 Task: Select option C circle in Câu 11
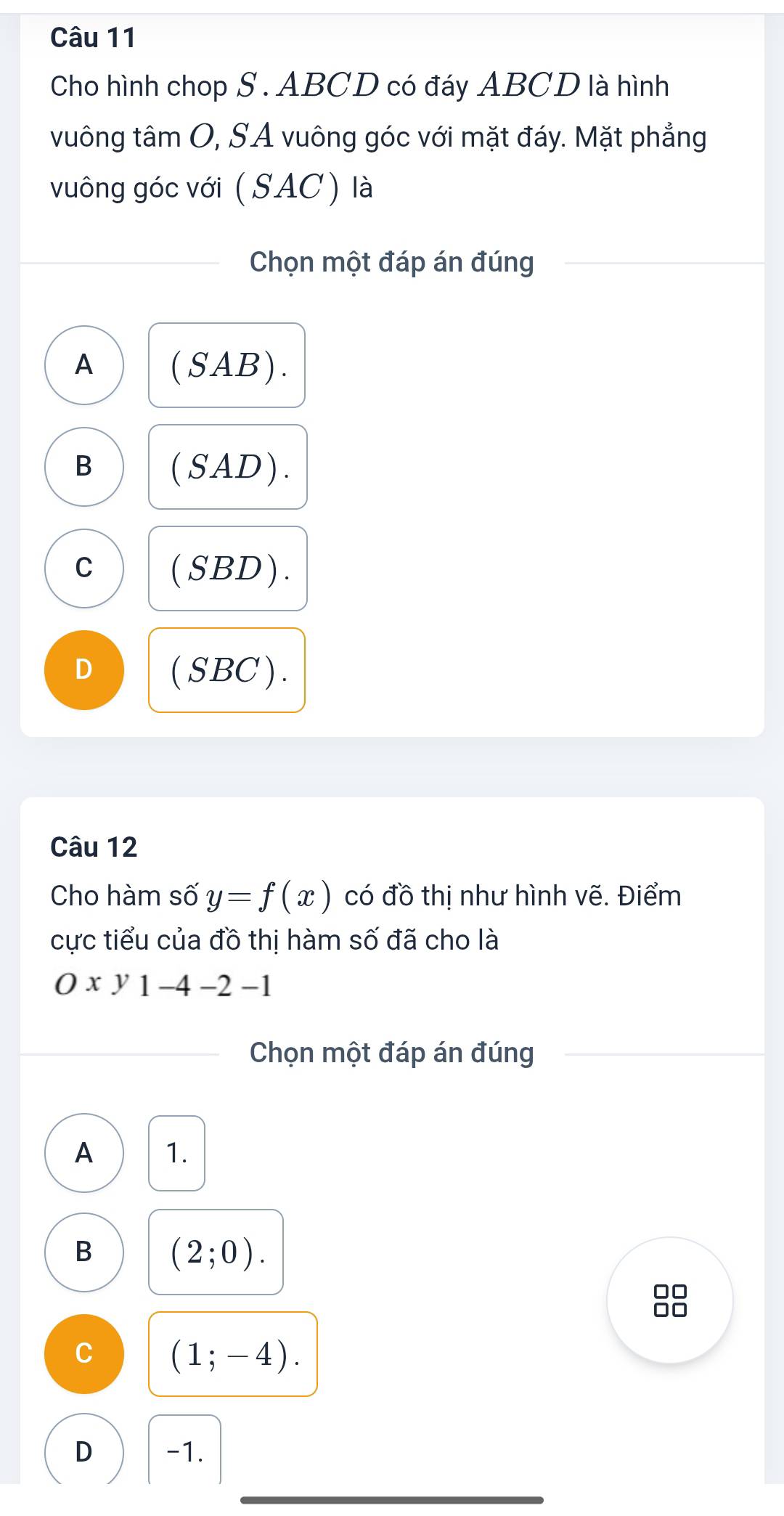pos(84,568)
